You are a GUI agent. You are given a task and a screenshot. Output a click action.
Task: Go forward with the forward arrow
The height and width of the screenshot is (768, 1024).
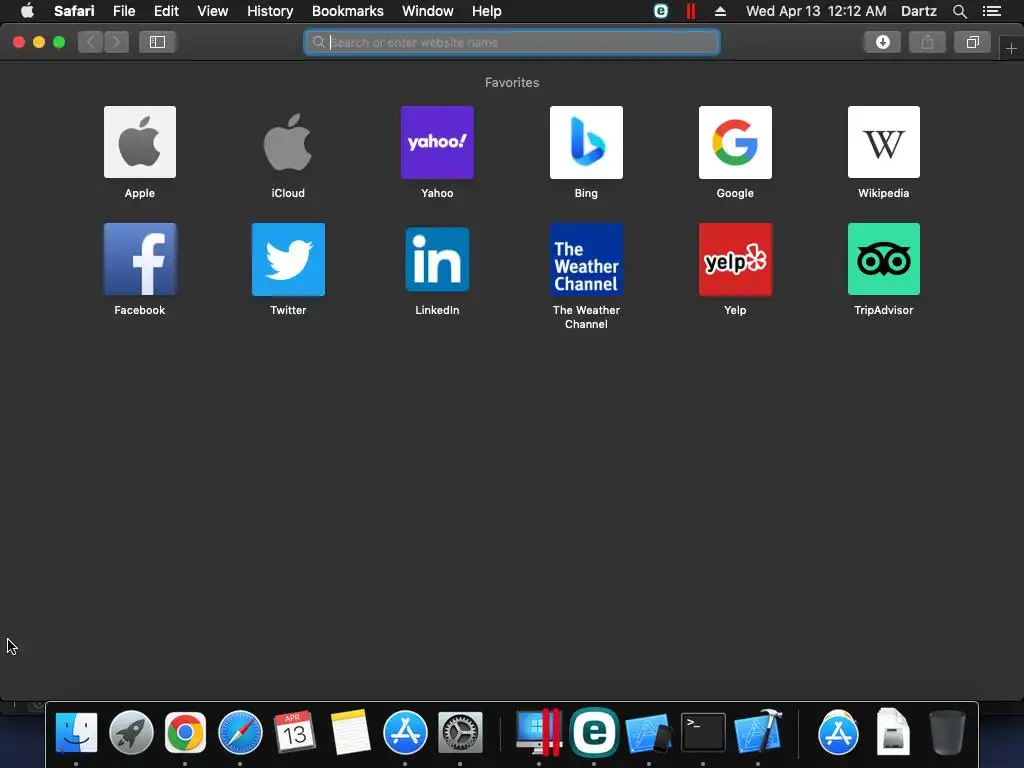(116, 42)
